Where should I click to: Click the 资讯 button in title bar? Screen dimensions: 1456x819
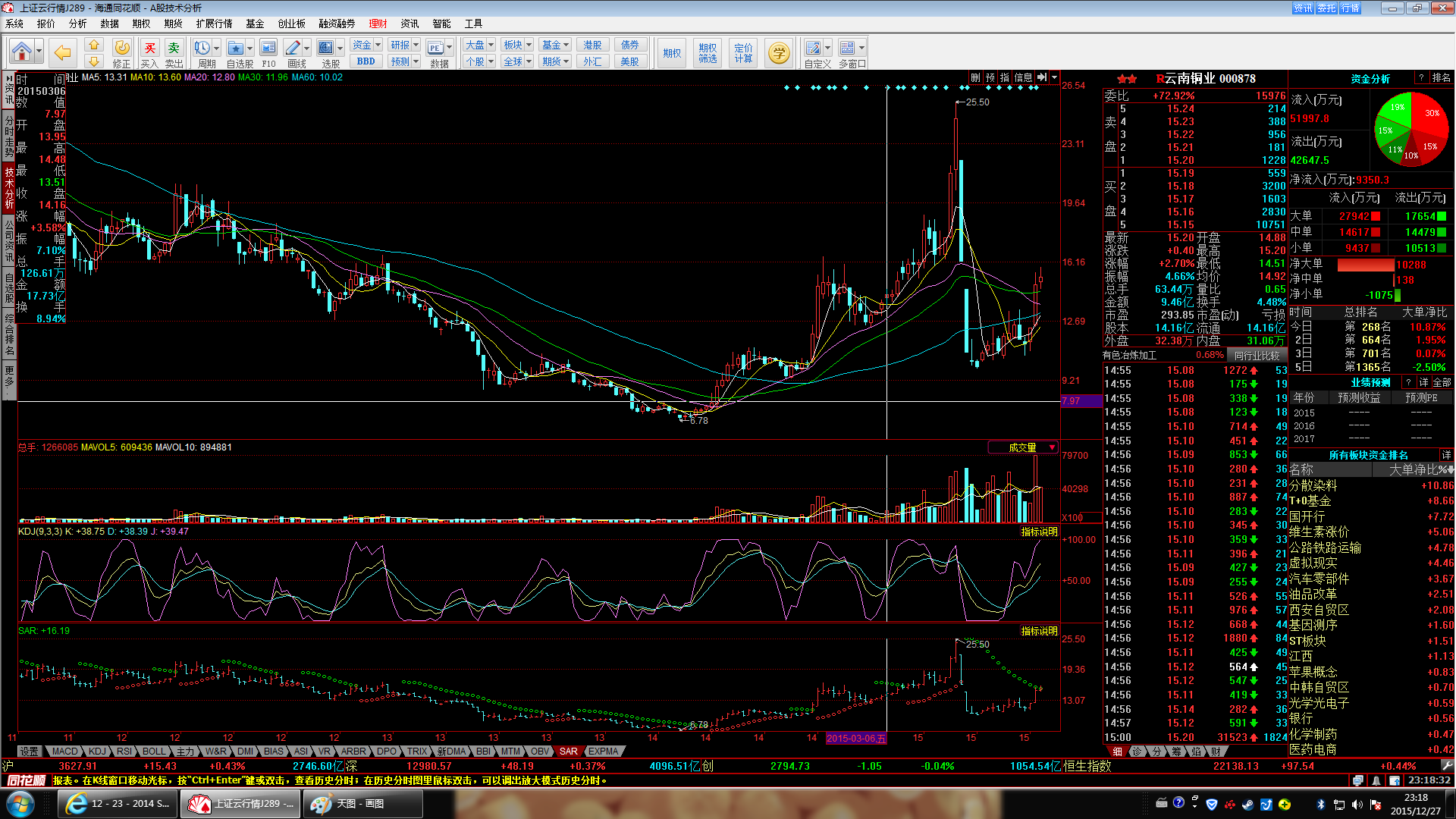[1303, 8]
